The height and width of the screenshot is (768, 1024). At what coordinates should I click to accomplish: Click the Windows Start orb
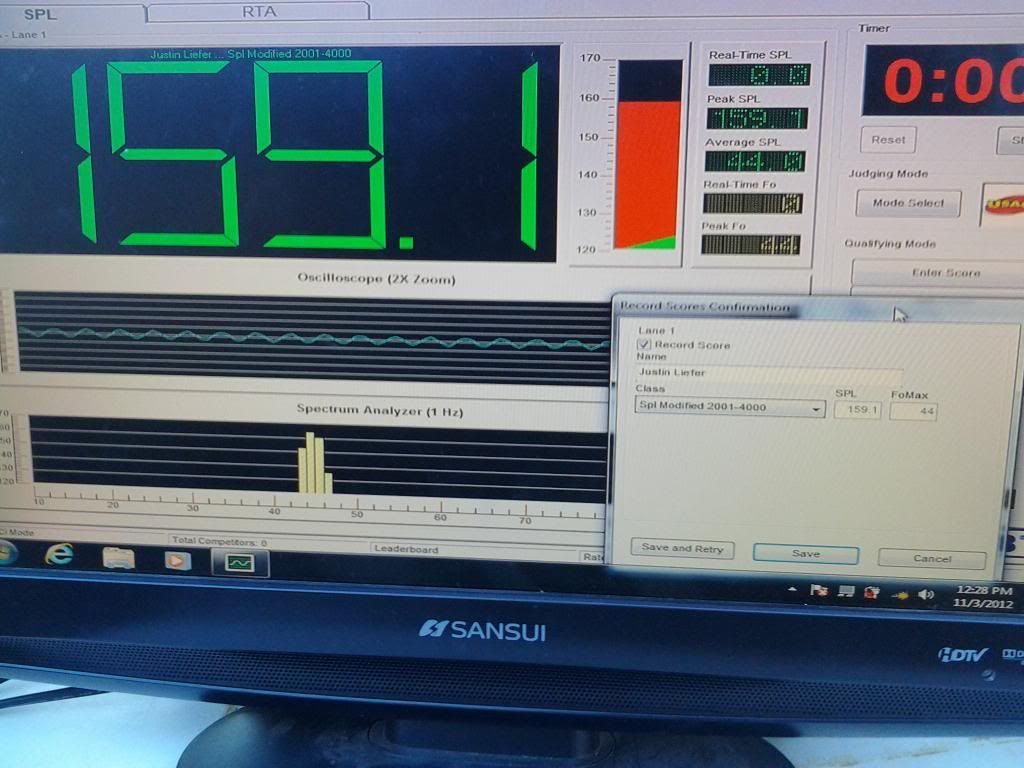(5, 553)
